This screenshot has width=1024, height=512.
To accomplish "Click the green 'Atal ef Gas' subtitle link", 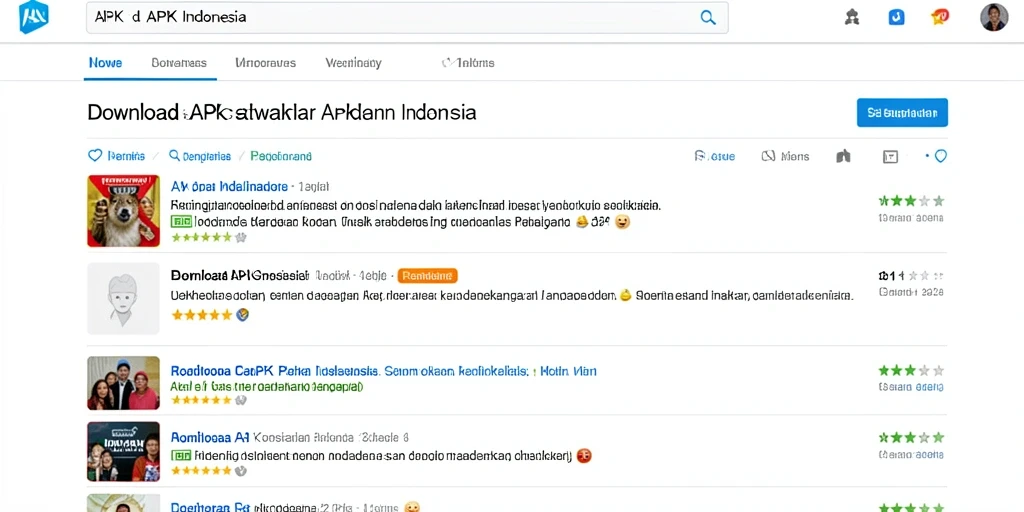I will click(x=266, y=386).
